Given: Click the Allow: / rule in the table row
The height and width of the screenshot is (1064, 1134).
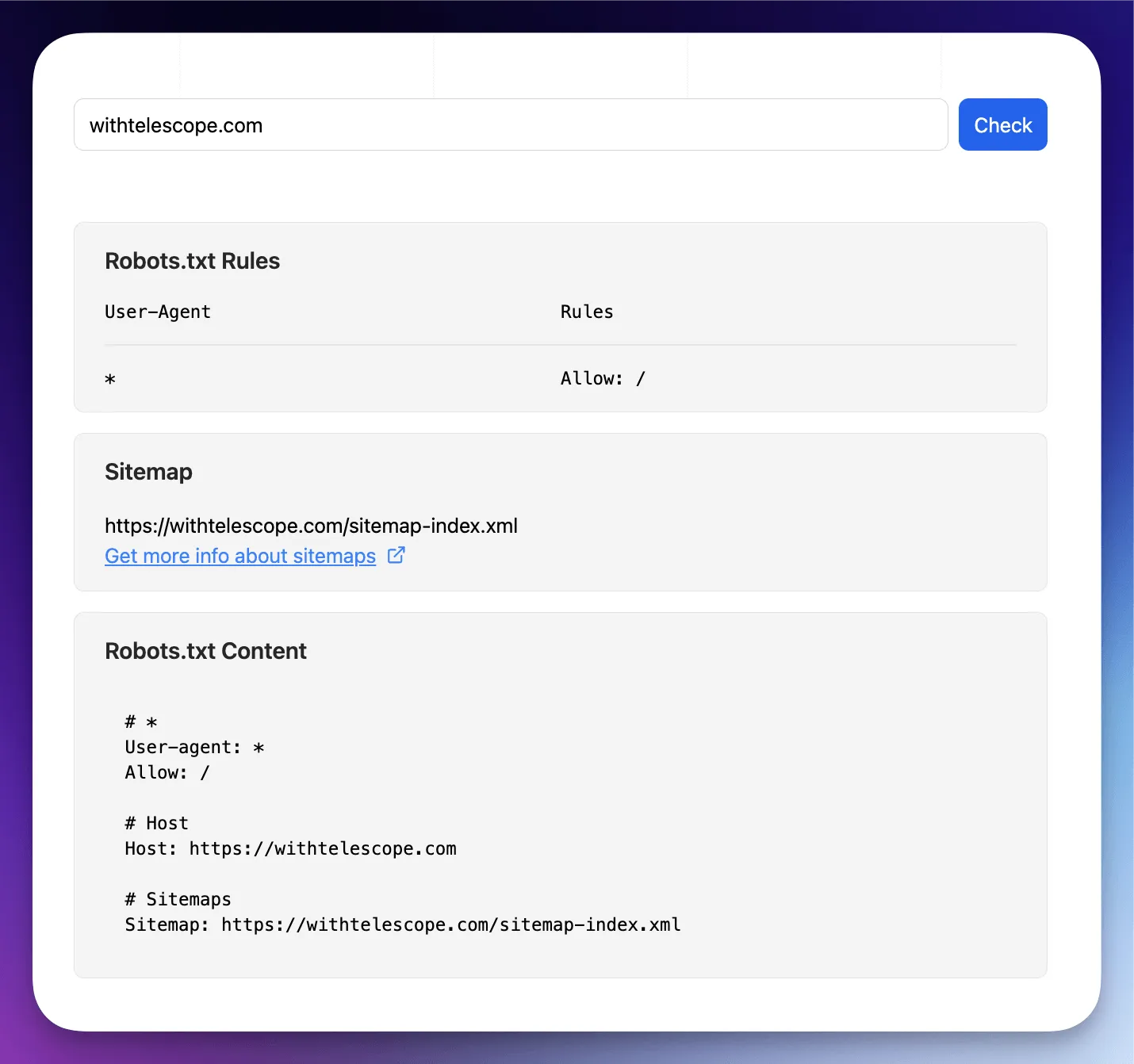Looking at the screenshot, I should pos(602,378).
